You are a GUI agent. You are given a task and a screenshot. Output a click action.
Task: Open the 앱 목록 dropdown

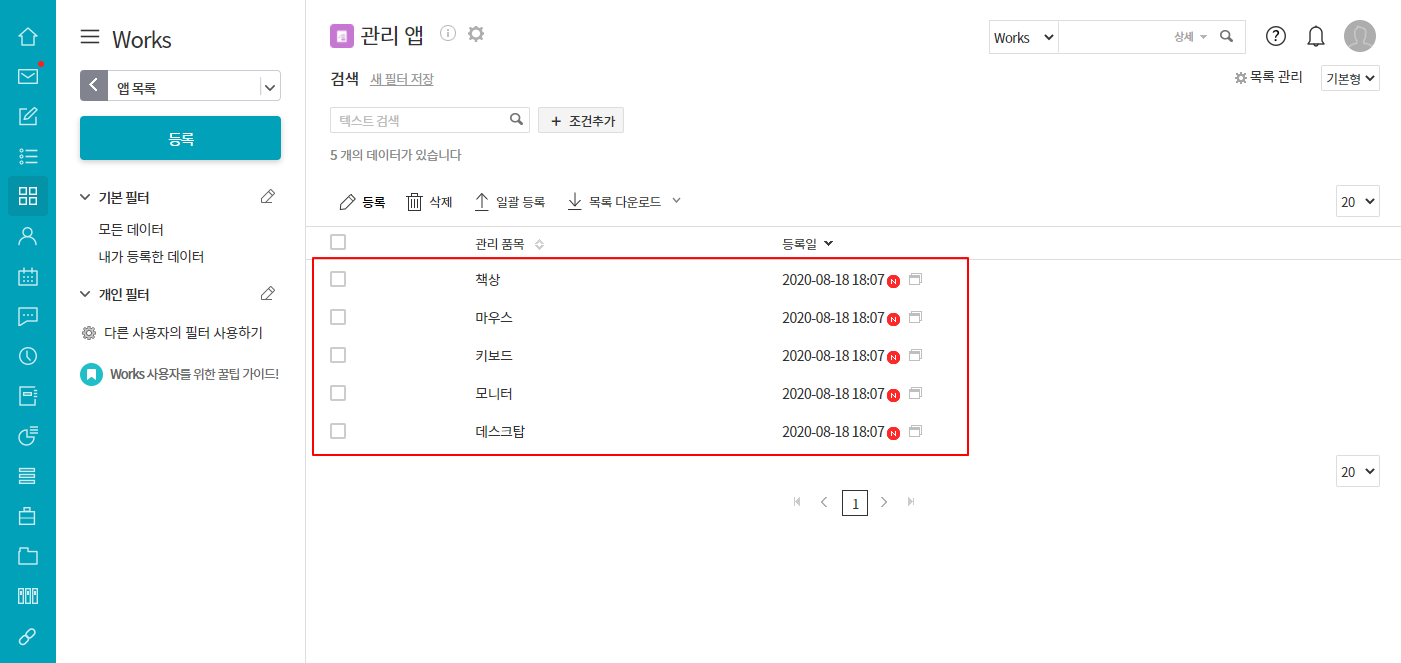click(x=269, y=87)
